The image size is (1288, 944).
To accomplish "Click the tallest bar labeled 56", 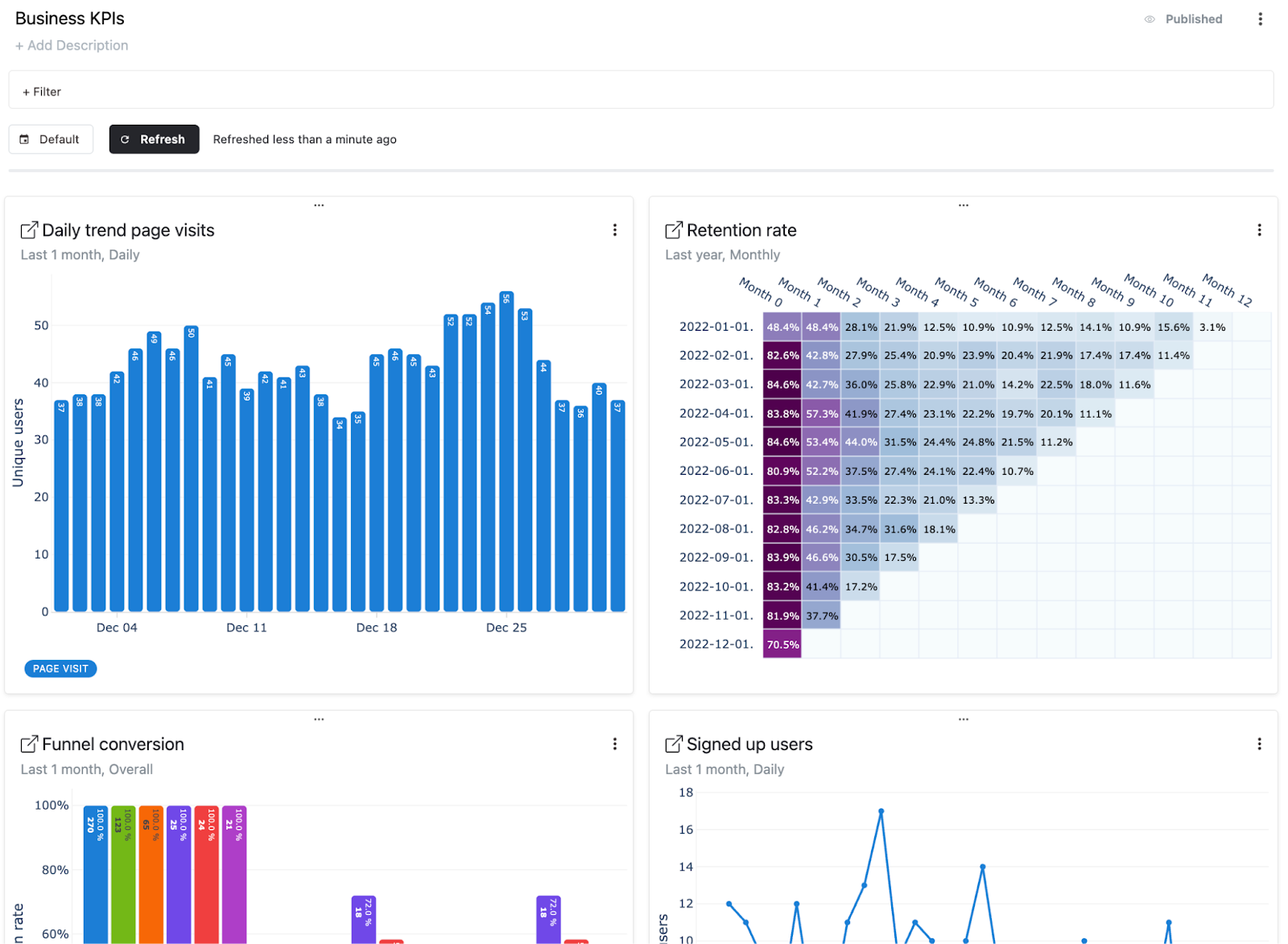I will (506, 451).
